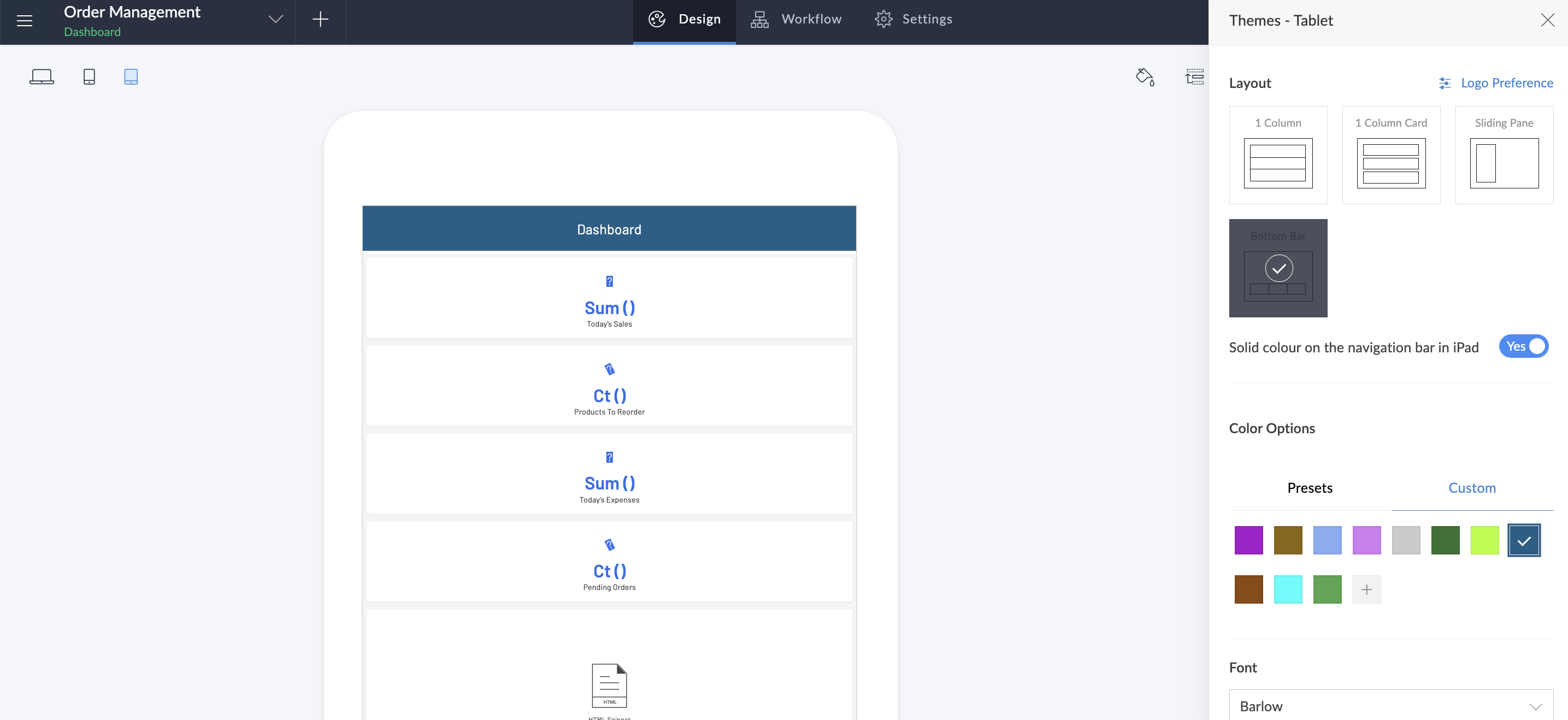This screenshot has height=720, width=1568.
Task: Switch to phone preview device icon
Action: pyautogui.click(x=89, y=76)
